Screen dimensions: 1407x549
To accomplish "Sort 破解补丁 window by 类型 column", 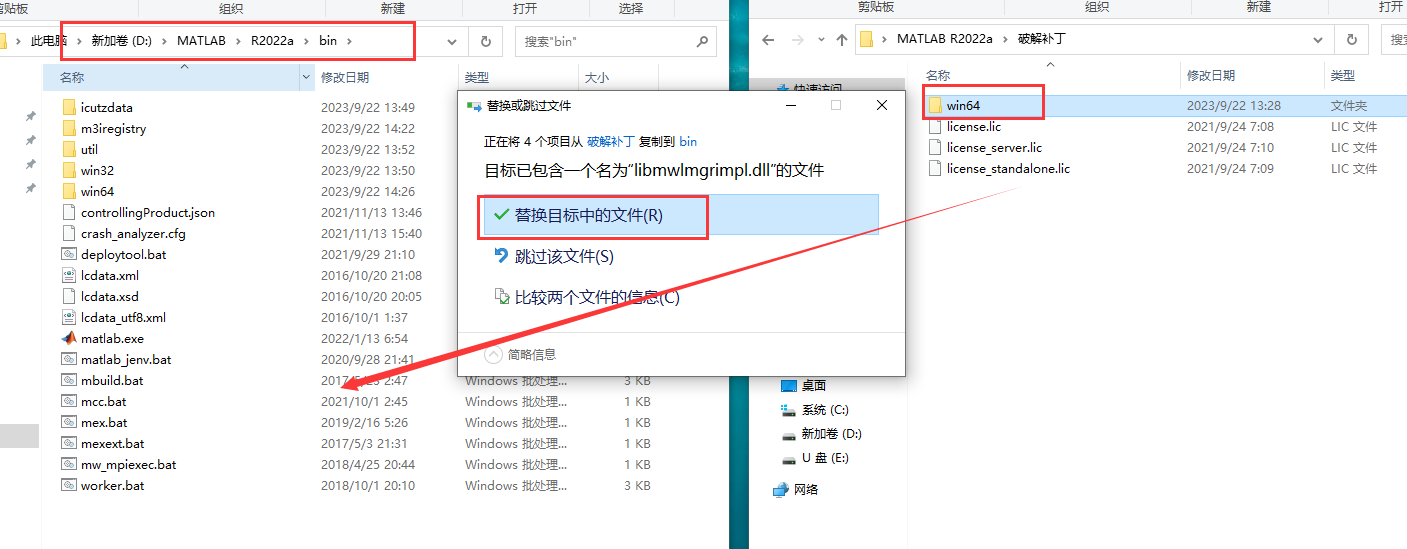I will point(1343,75).
